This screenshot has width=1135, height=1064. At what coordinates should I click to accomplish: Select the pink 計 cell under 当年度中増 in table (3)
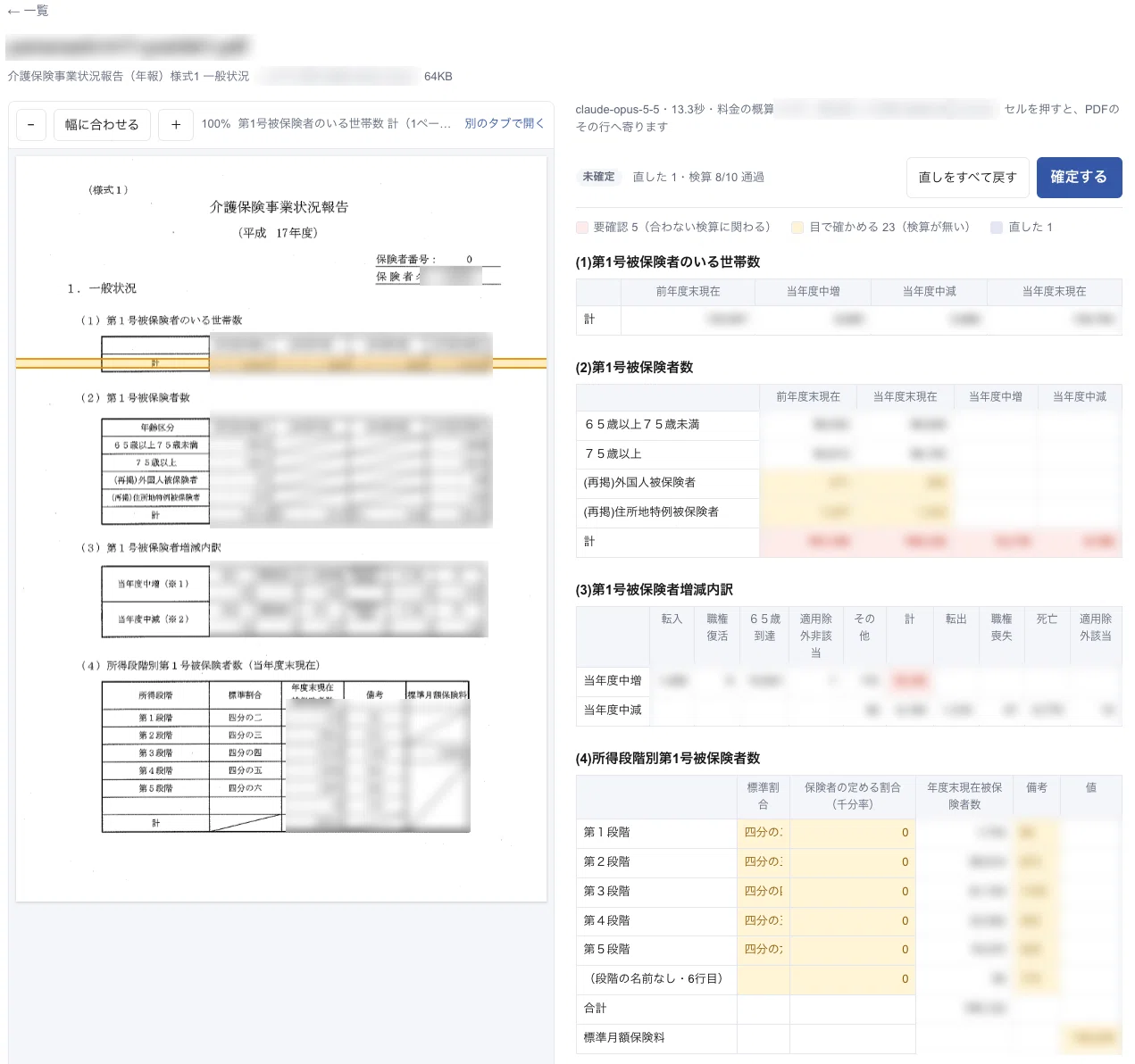coord(910,681)
